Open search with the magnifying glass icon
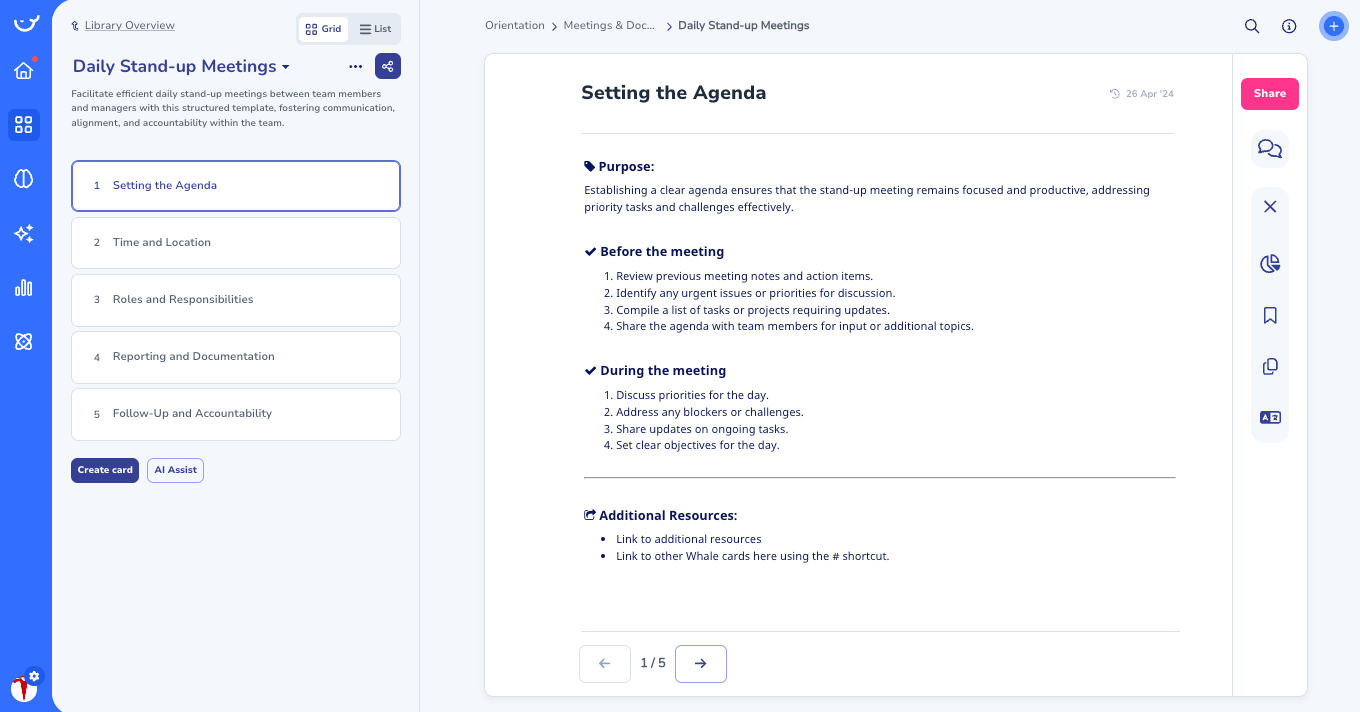This screenshot has height=712, width=1360. tap(1252, 26)
